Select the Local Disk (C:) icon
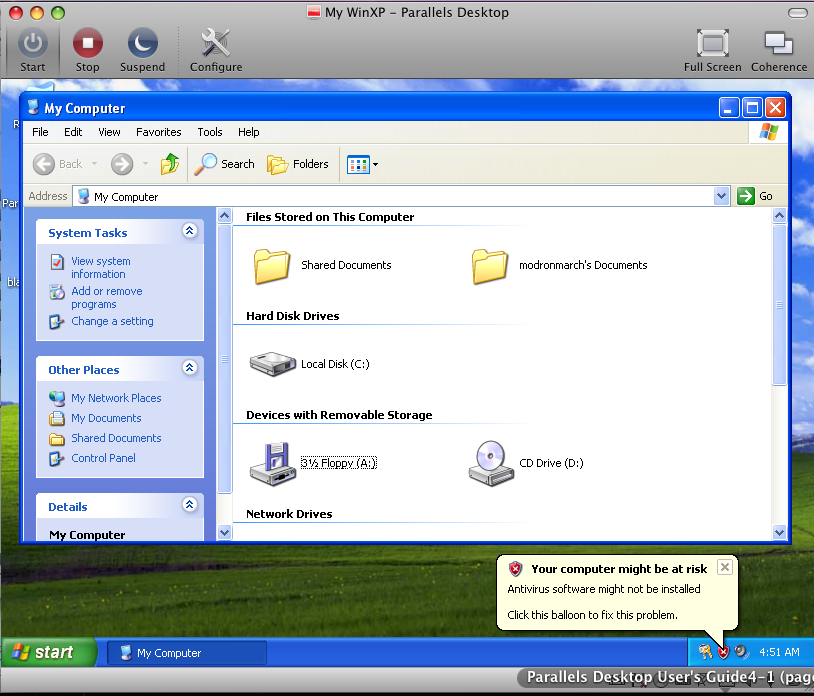Viewport: 814px width, 696px height. pyautogui.click(x=273, y=364)
